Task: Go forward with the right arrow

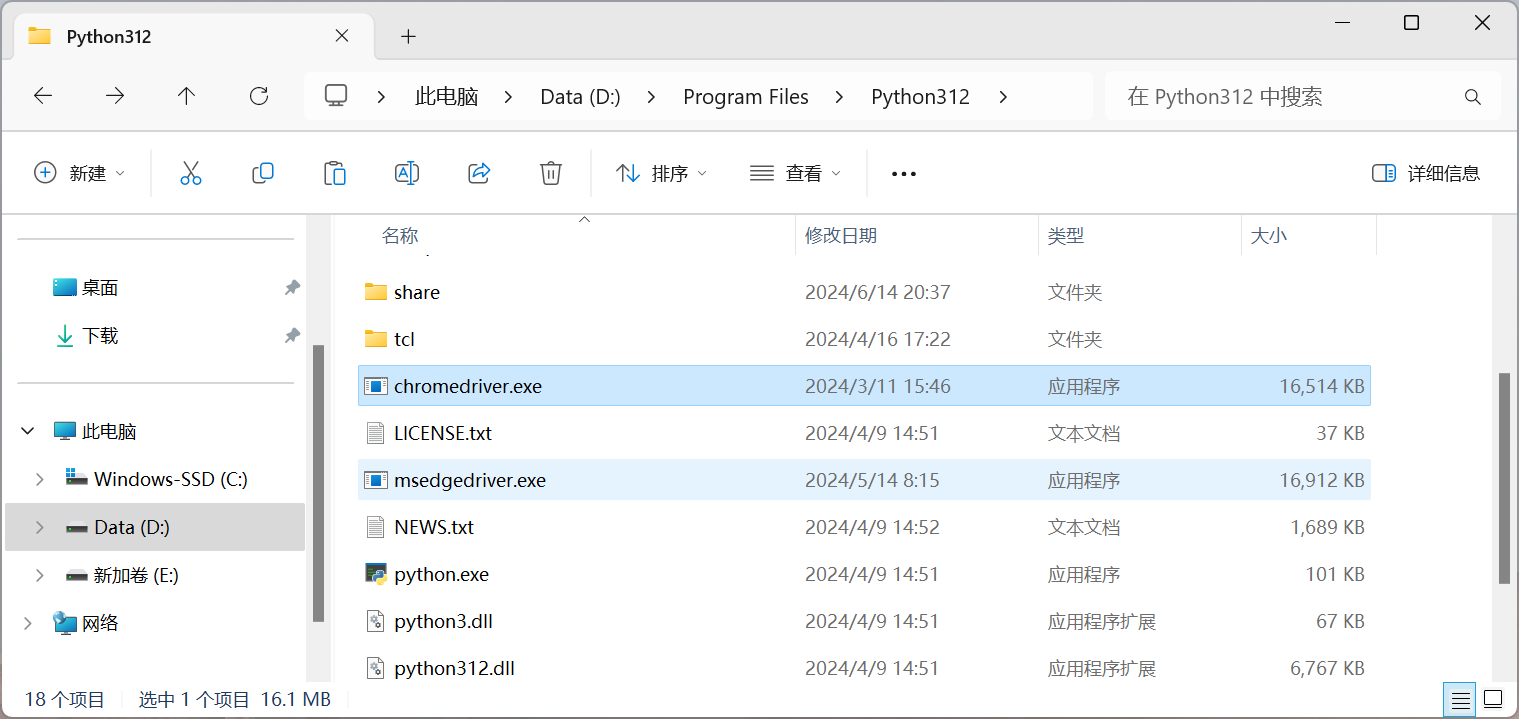Action: [x=115, y=96]
